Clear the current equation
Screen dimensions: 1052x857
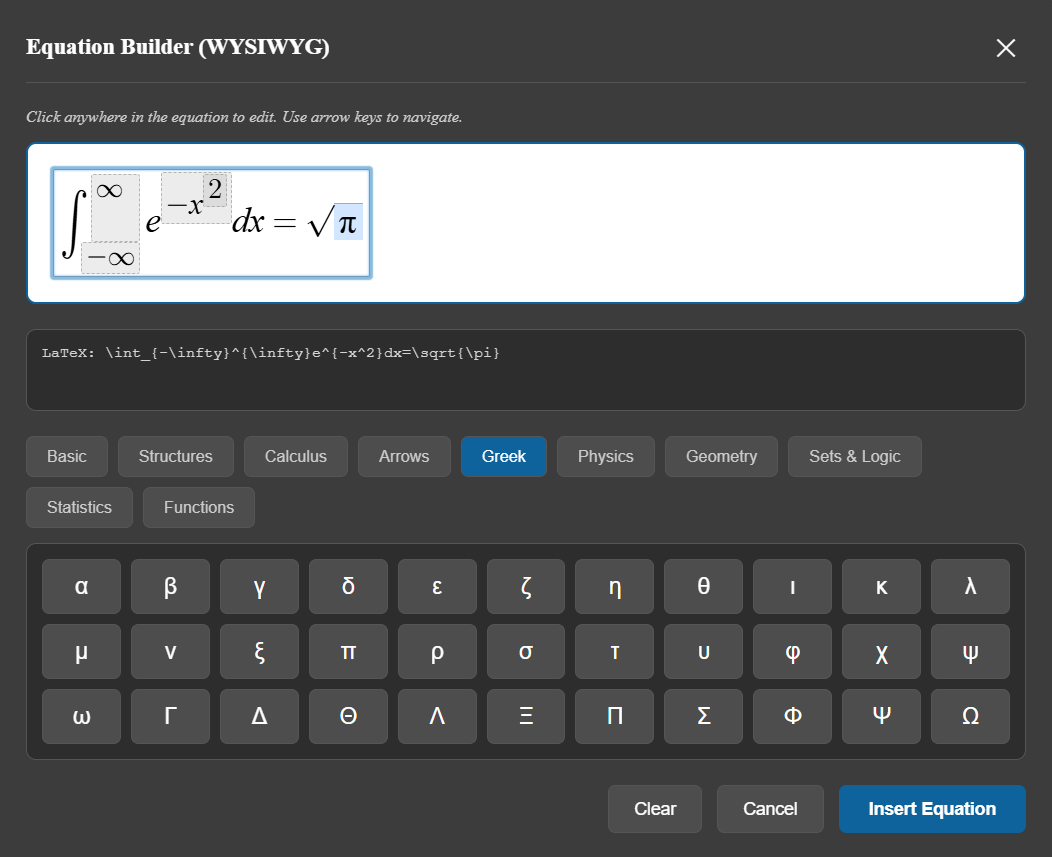[x=654, y=809]
